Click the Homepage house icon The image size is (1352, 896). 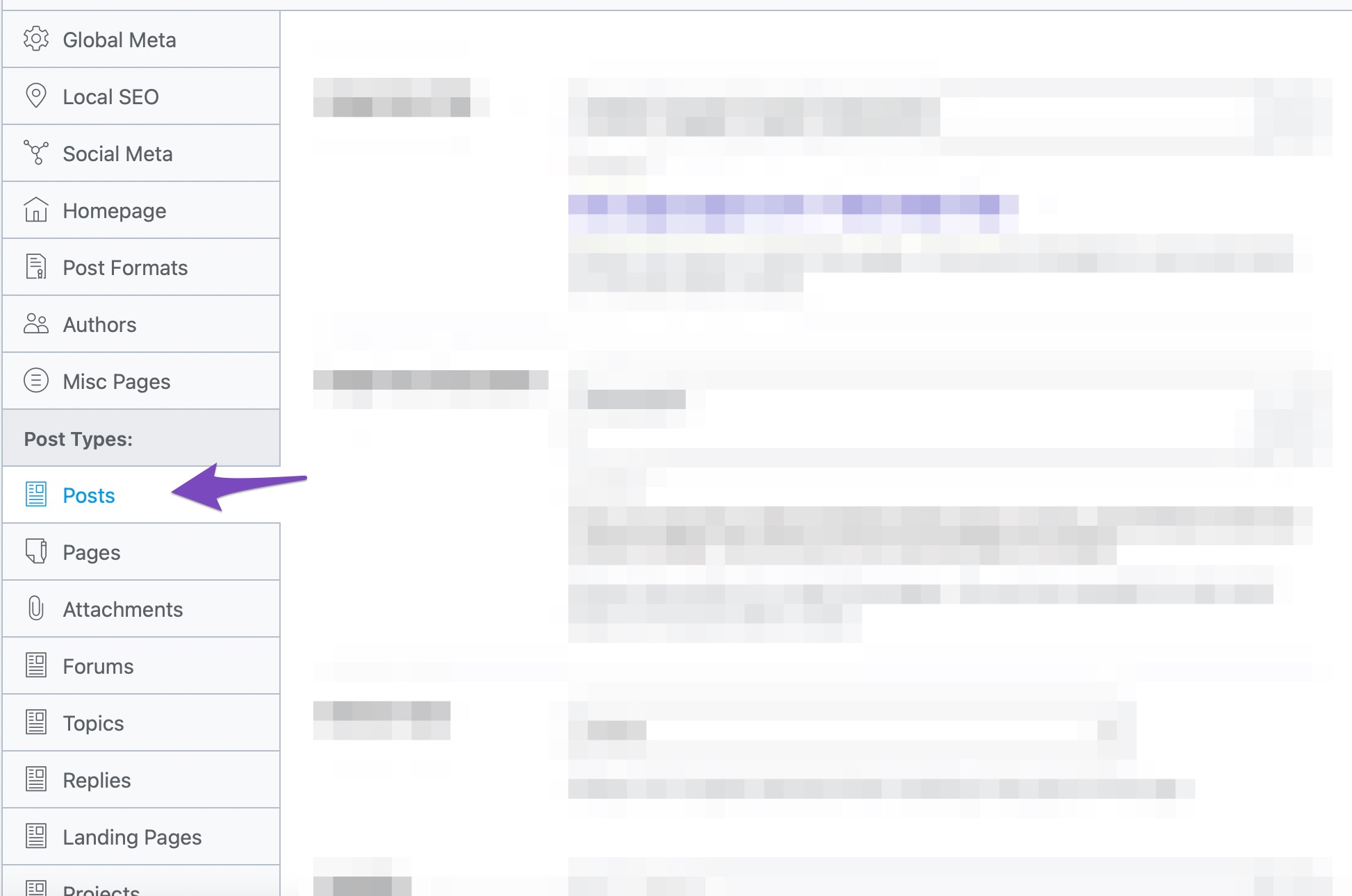pyautogui.click(x=35, y=210)
